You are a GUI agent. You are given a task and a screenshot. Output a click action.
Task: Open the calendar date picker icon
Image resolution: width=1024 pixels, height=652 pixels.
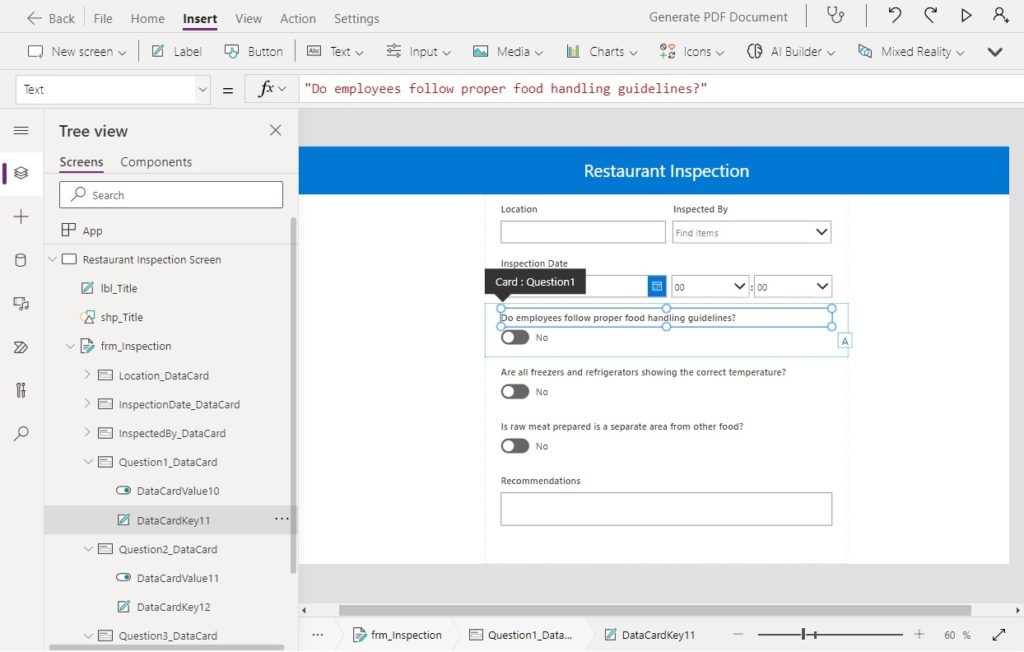pyautogui.click(x=656, y=286)
